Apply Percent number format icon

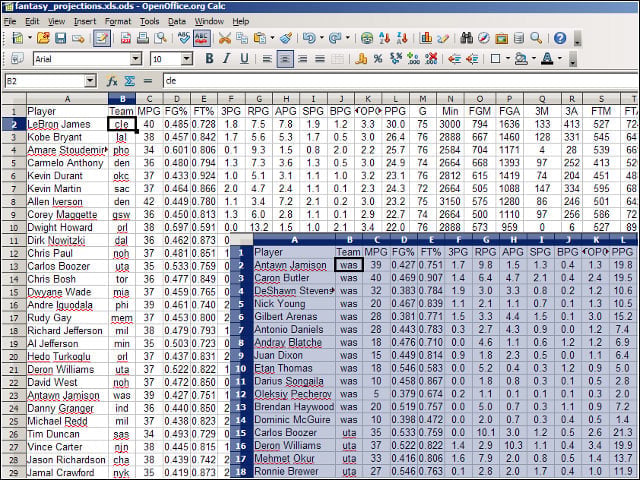(x=378, y=59)
